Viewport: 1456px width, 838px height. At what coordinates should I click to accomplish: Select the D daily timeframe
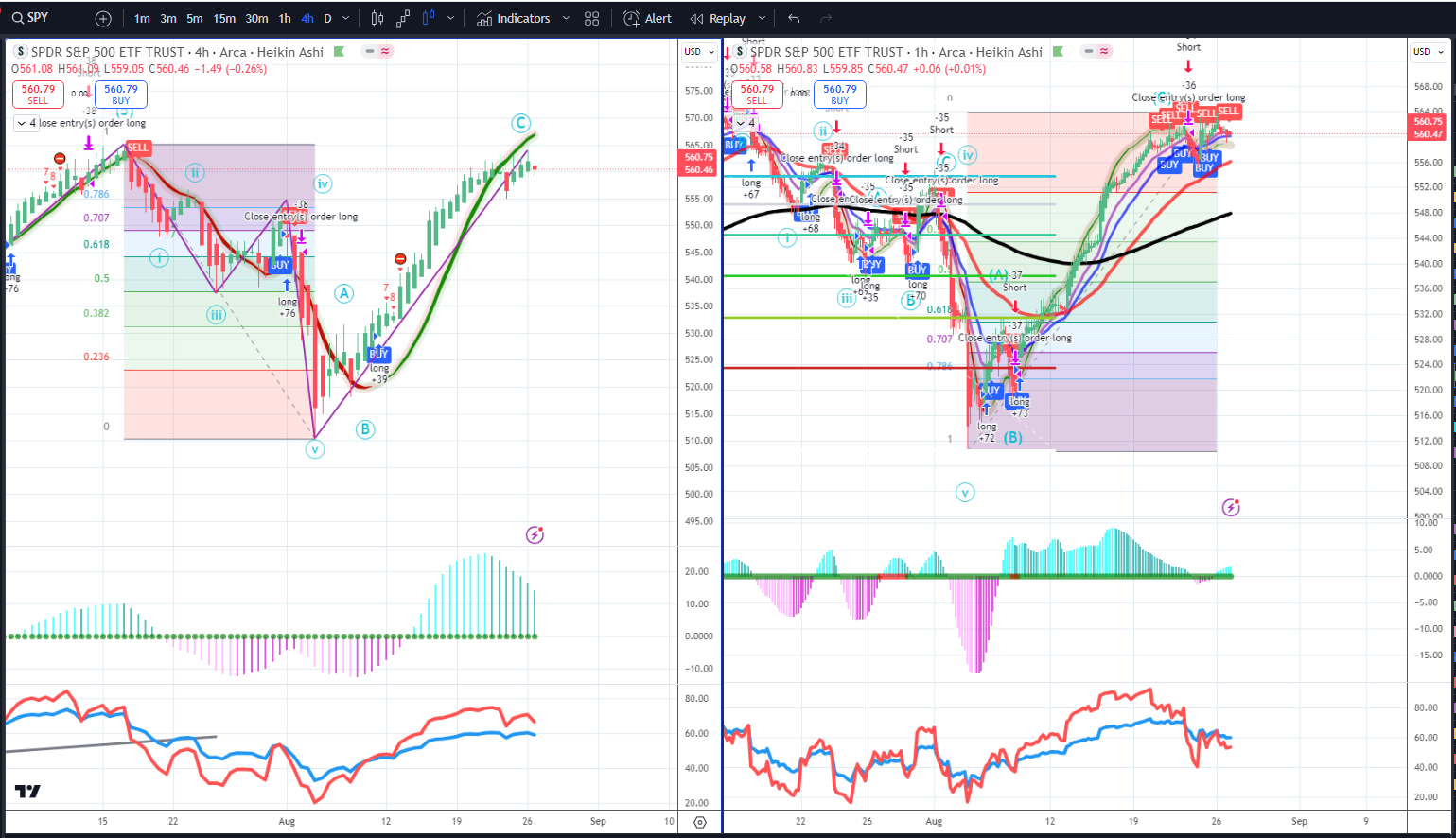(327, 19)
